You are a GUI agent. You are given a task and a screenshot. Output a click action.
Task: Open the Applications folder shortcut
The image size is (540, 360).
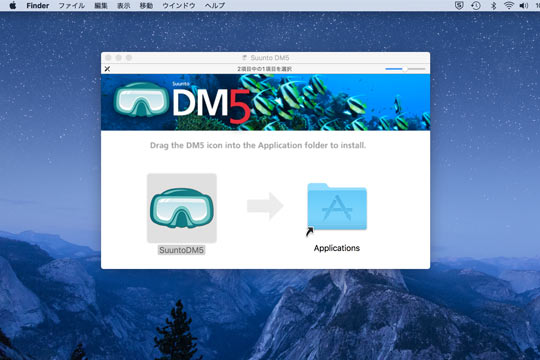337,209
